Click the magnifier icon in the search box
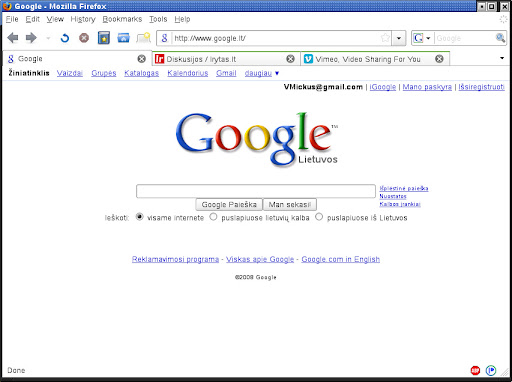 500,38
